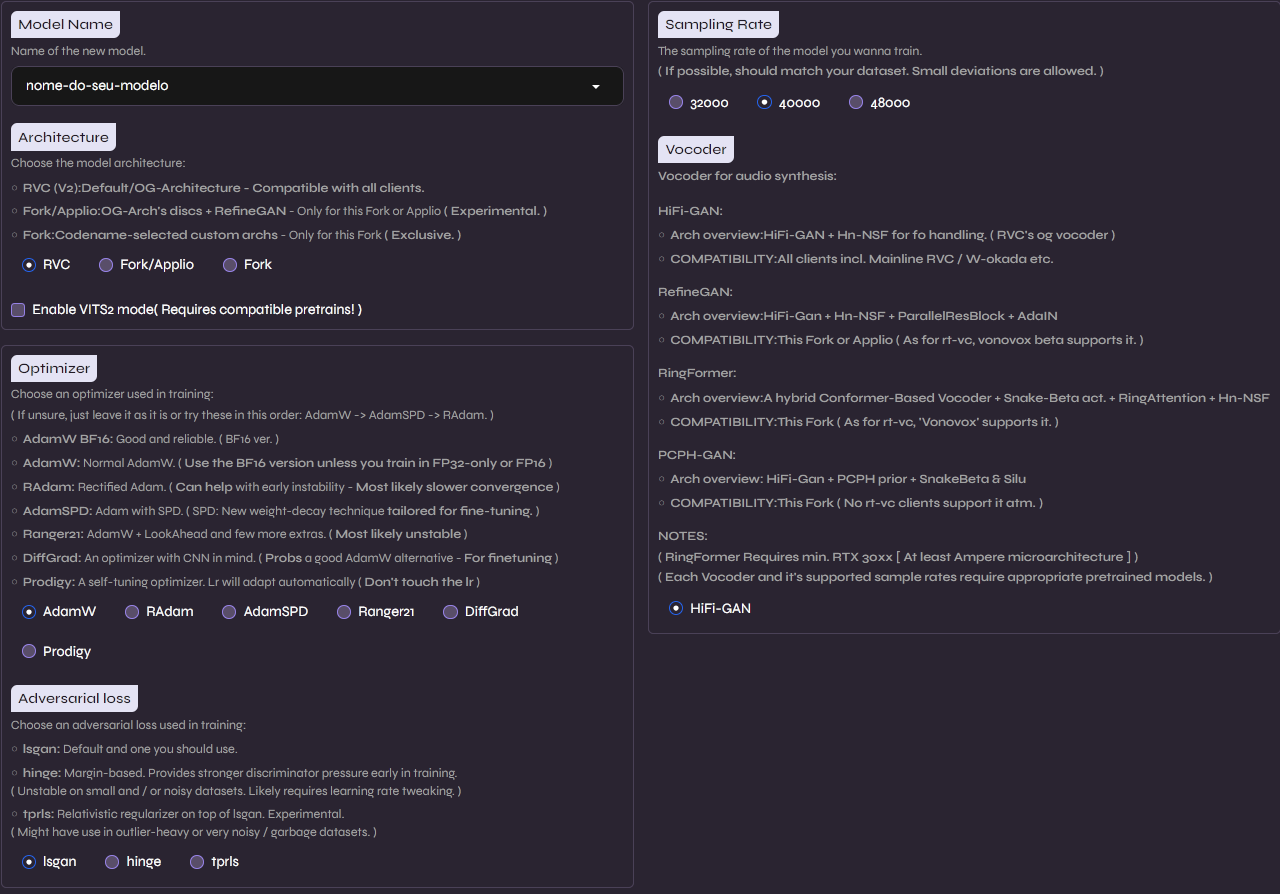Enable VITS2 mode checkbox

point(18,310)
